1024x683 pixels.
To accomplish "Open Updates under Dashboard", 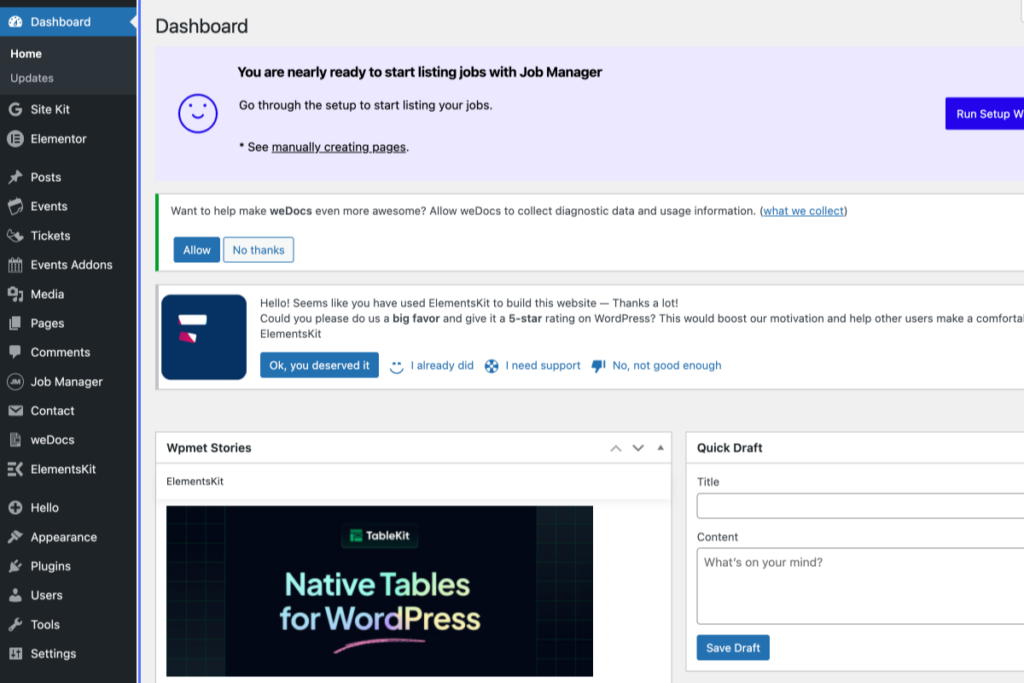I will [32, 78].
